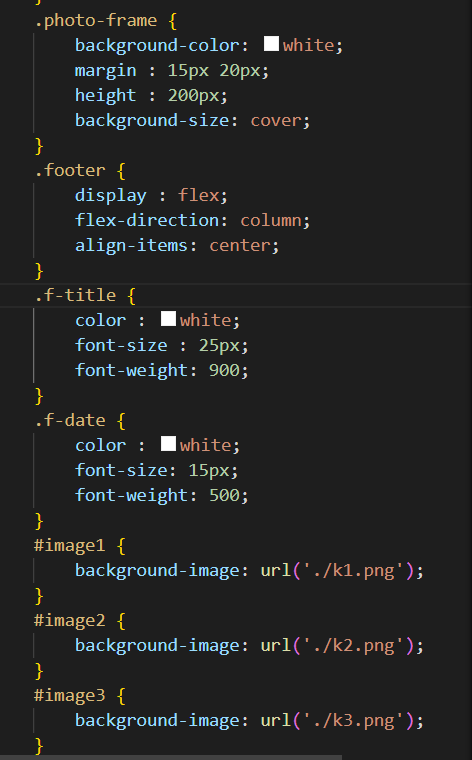This screenshot has height=760, width=472.
Task: Click the white color swatch in .f-title
Action: pos(168,319)
